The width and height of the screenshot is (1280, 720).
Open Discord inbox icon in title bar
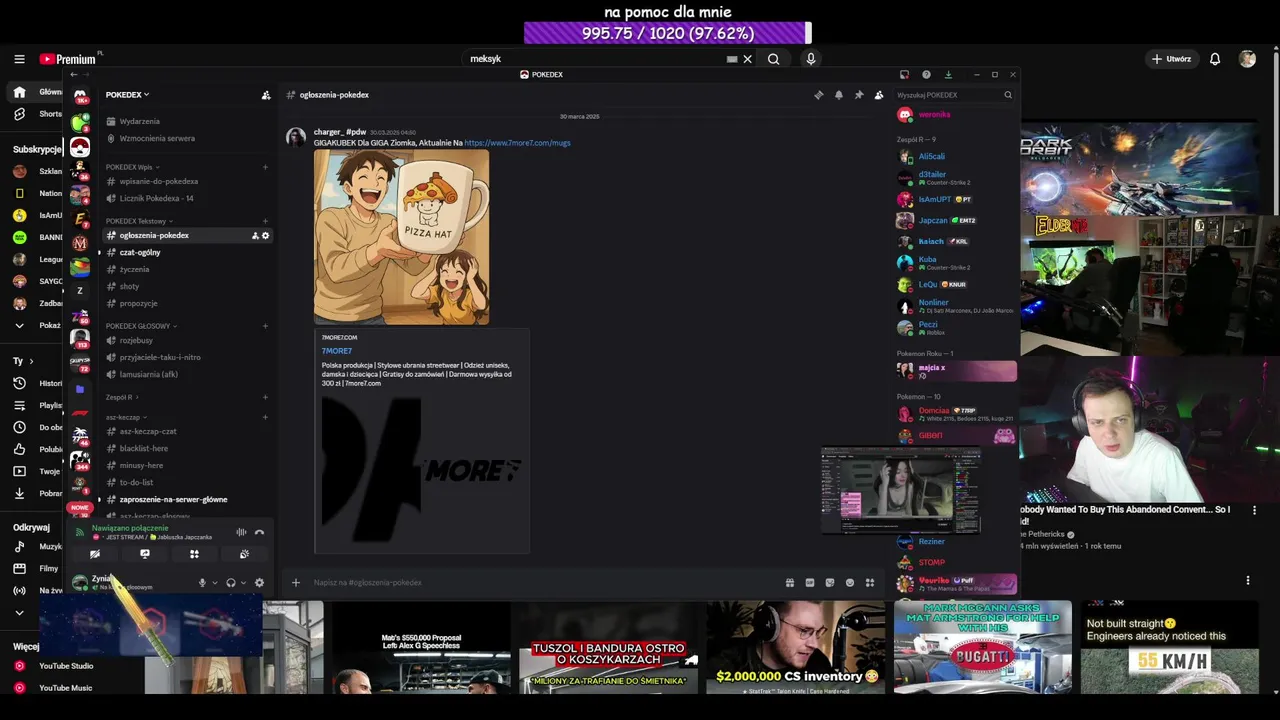[x=904, y=74]
